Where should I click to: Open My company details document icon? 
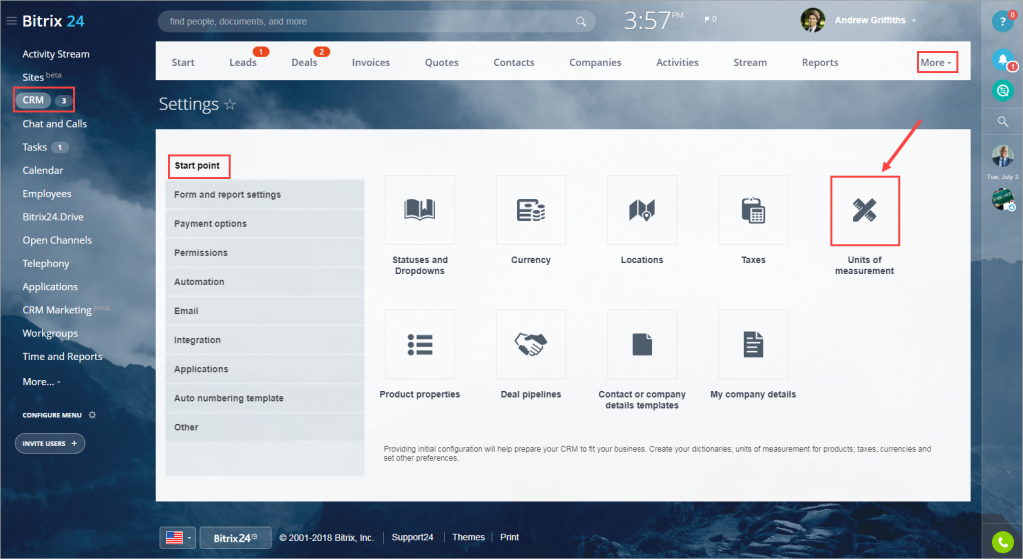[x=753, y=344]
